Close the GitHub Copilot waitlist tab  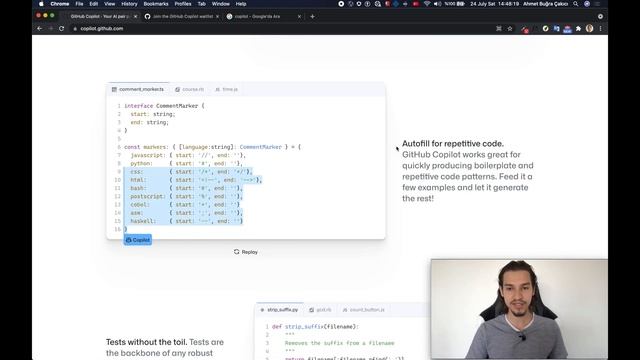[218, 16]
